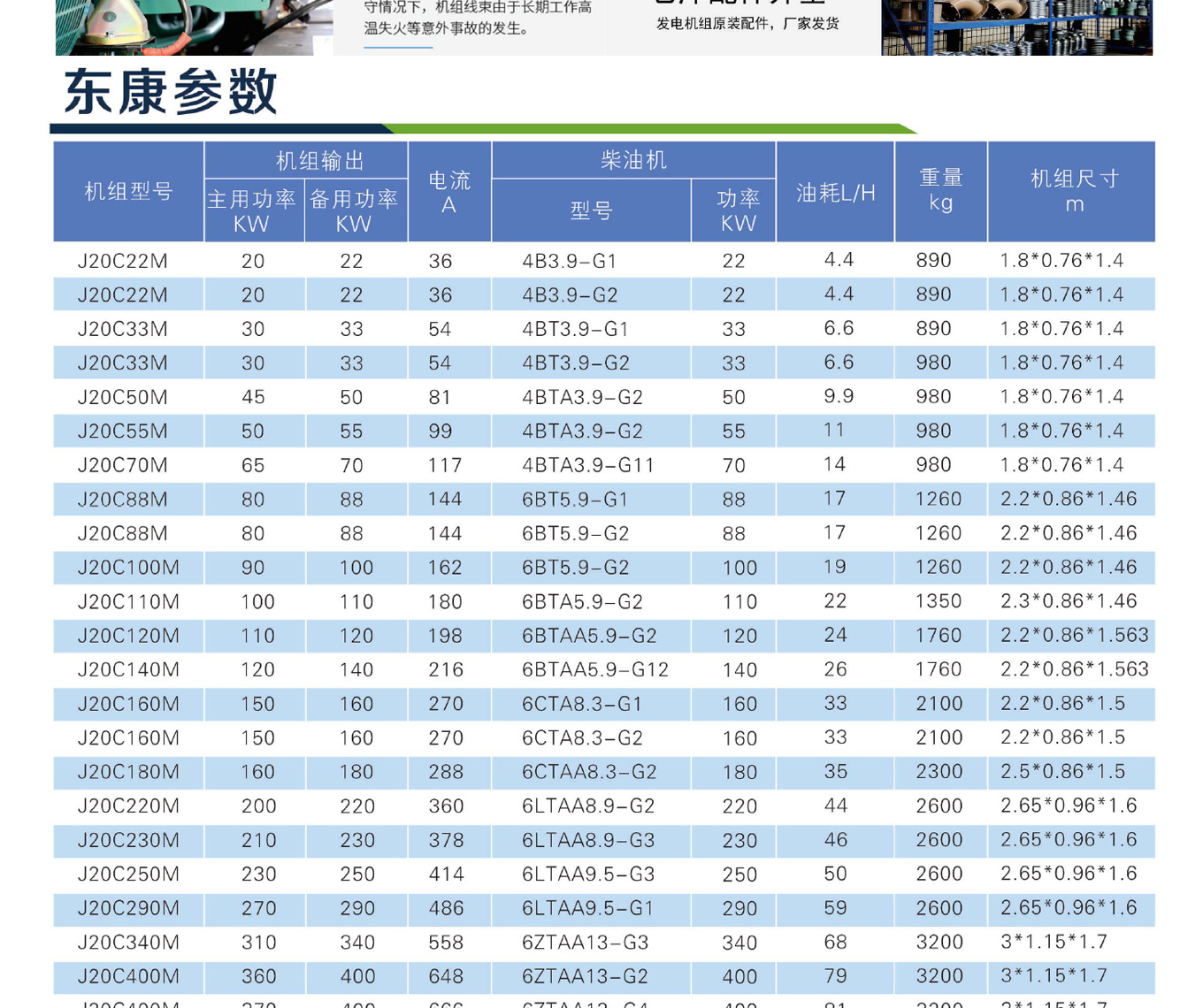The width and height of the screenshot is (1203, 1008).
Task: Click the 2.3*0.86*1.46 dimension cell
Action: pos(1069,601)
